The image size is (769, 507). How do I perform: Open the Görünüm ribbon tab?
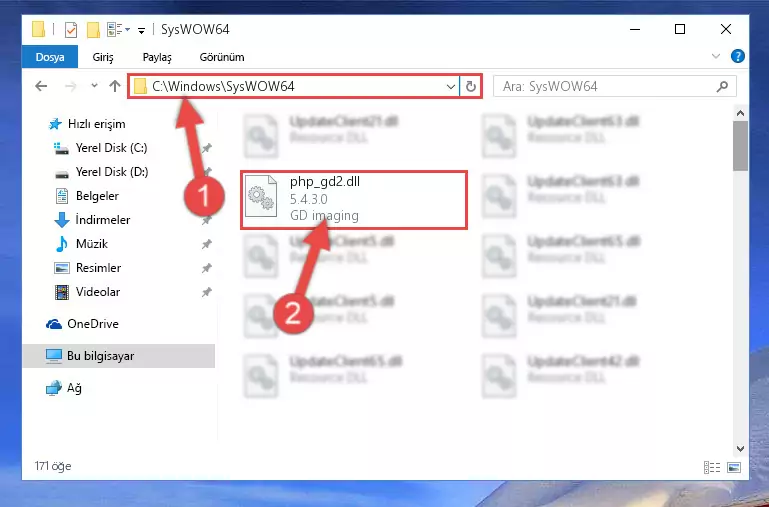[222, 57]
